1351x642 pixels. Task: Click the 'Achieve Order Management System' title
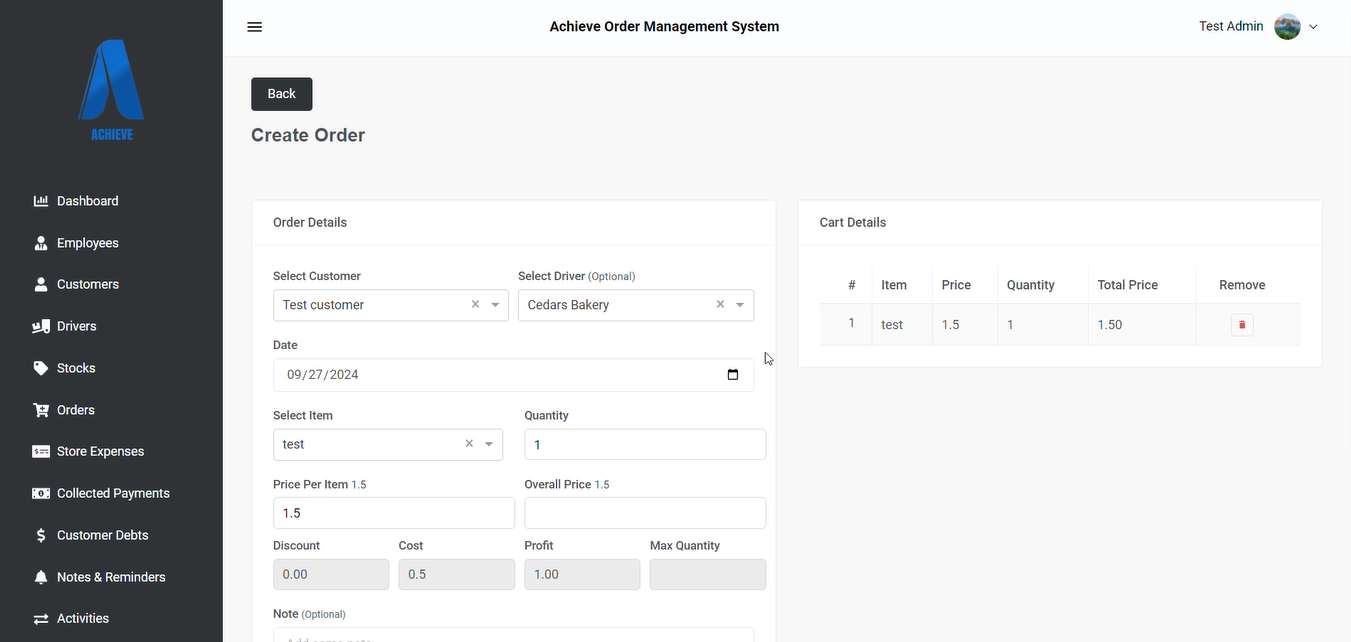[x=664, y=27]
